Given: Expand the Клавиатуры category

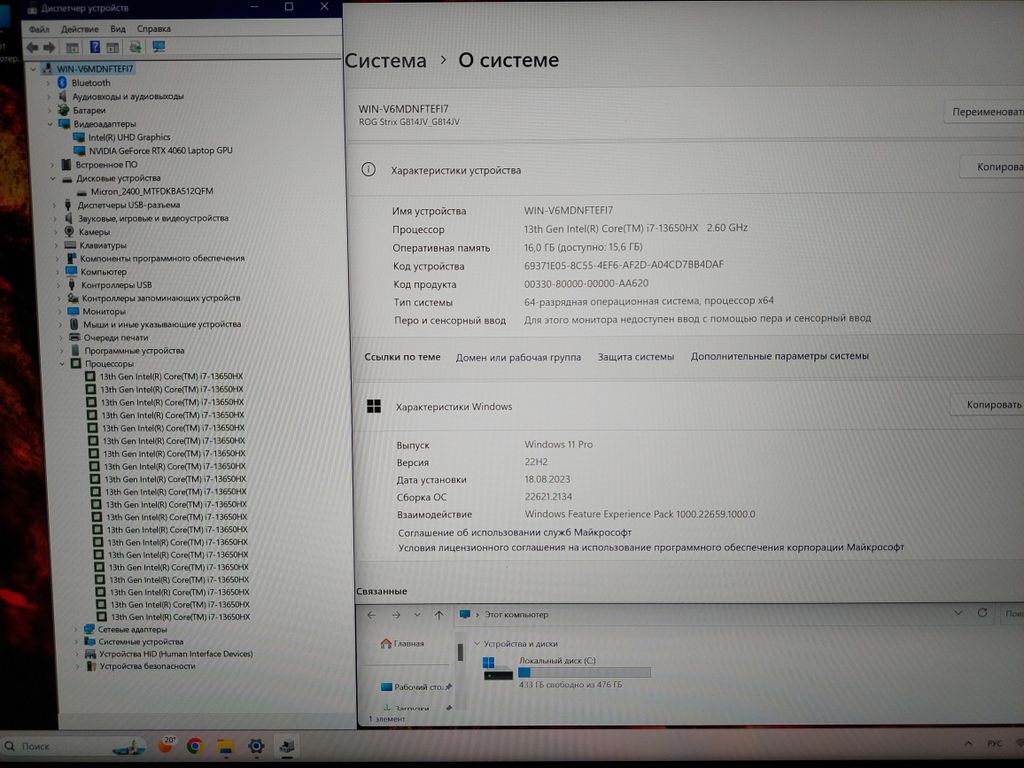Looking at the screenshot, I should [x=55, y=245].
